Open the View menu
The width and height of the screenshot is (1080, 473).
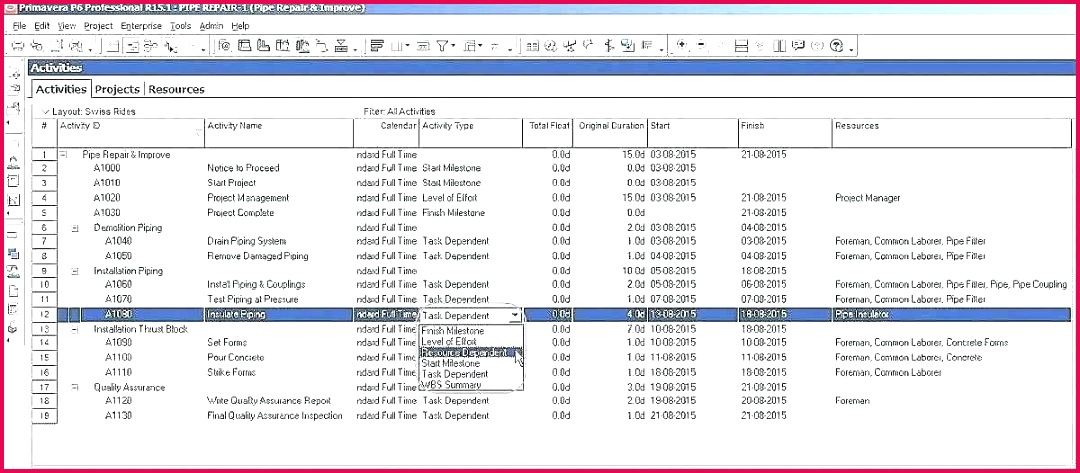click(x=67, y=25)
